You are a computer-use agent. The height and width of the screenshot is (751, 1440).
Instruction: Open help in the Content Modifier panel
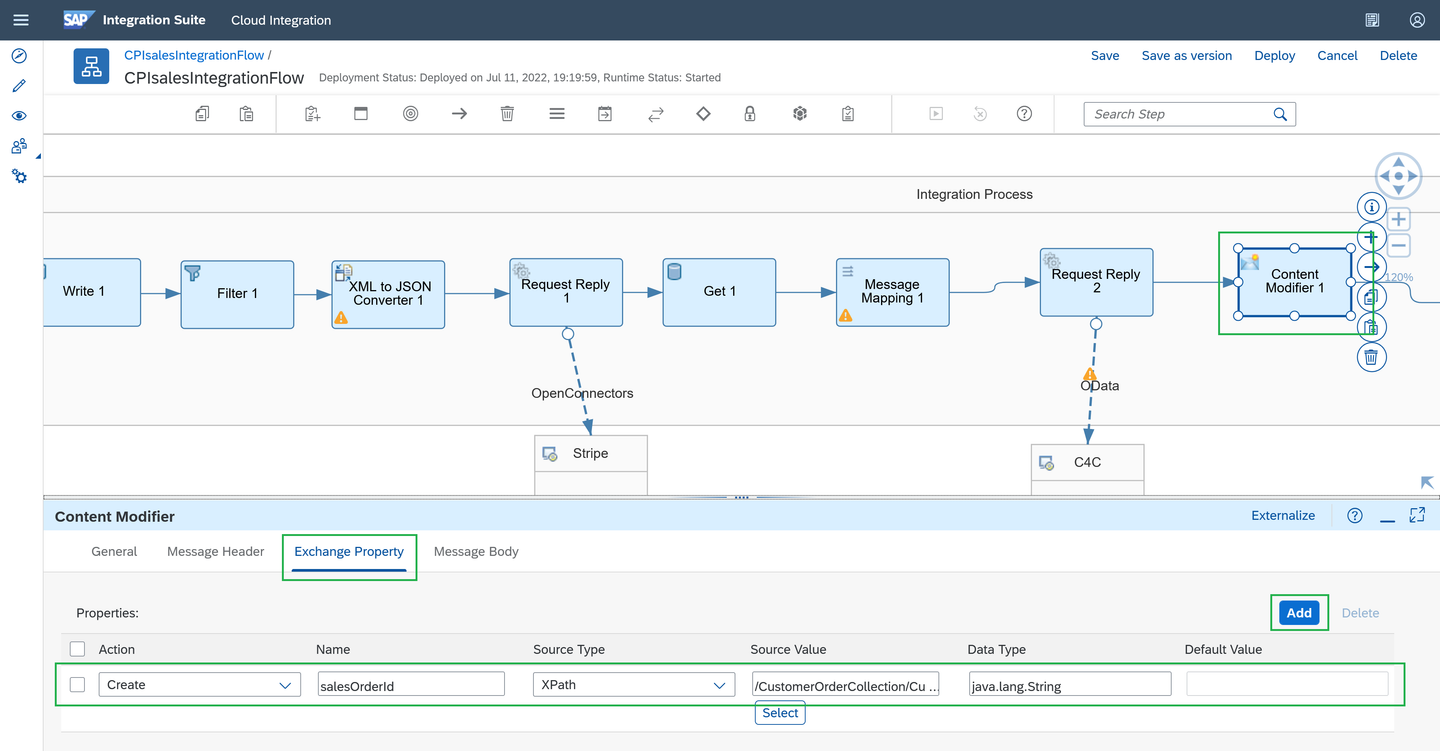point(1355,516)
